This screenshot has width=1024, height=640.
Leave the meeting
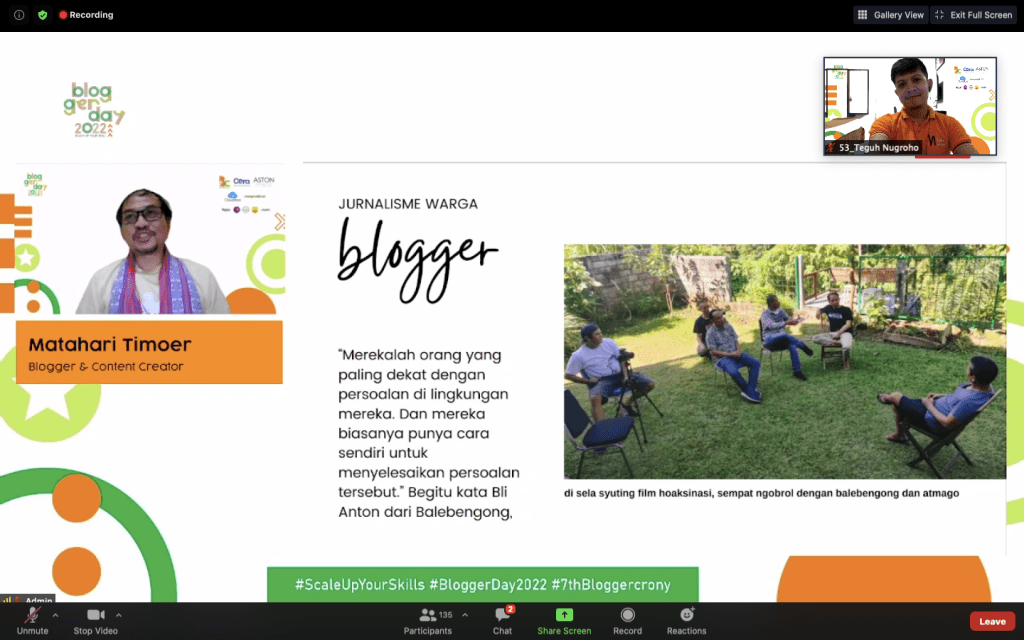coord(992,621)
